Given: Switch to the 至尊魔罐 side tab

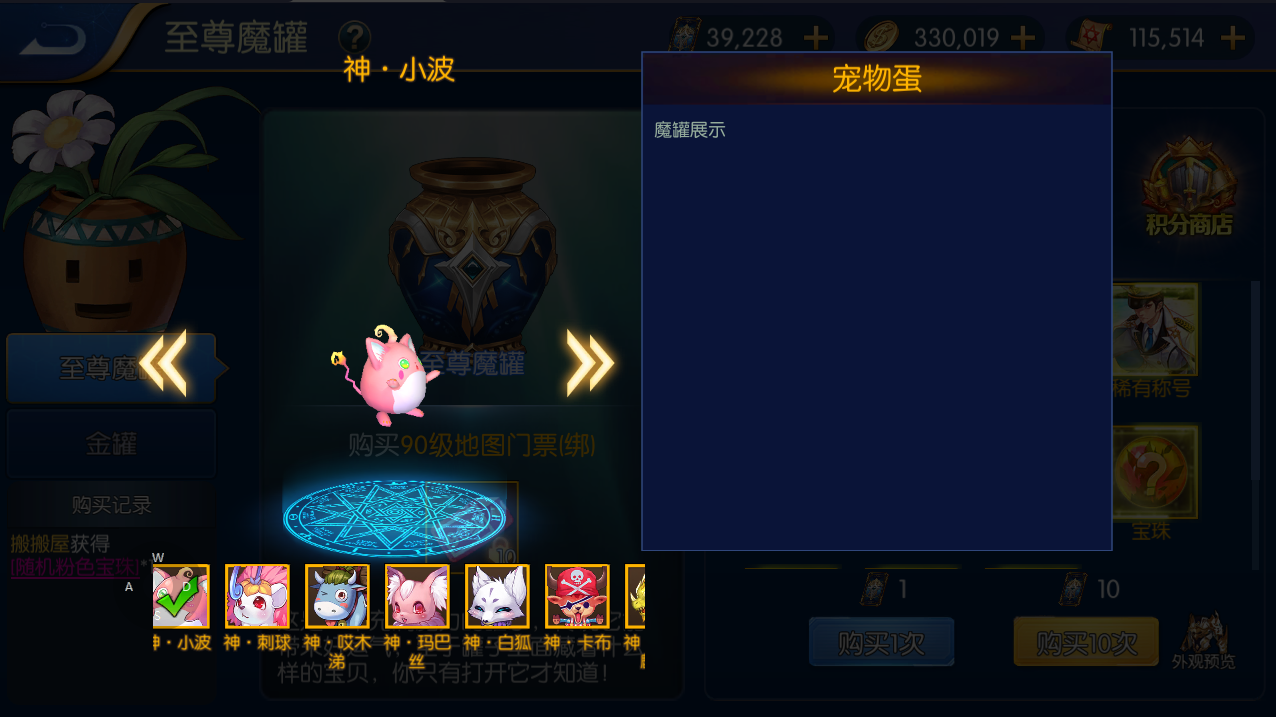Looking at the screenshot, I should tap(111, 368).
